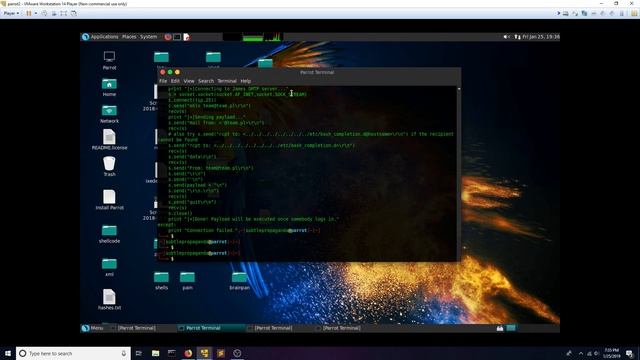Launch terminal from Parrot top panel icon
The image size is (640, 360).
[x=177, y=37]
